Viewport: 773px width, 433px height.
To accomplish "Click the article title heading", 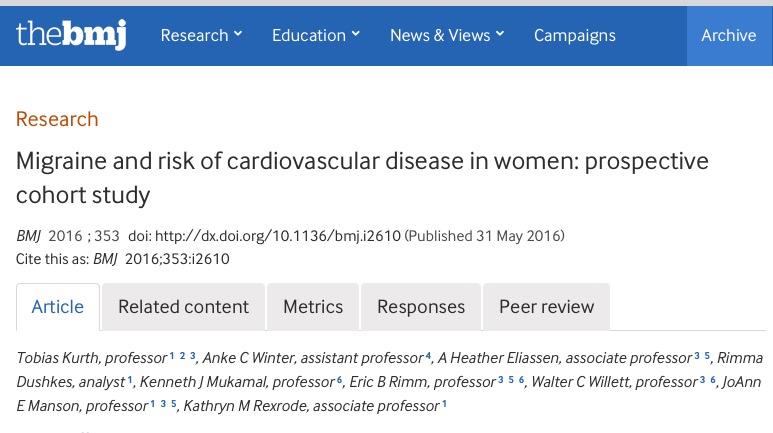I will coord(362,178).
